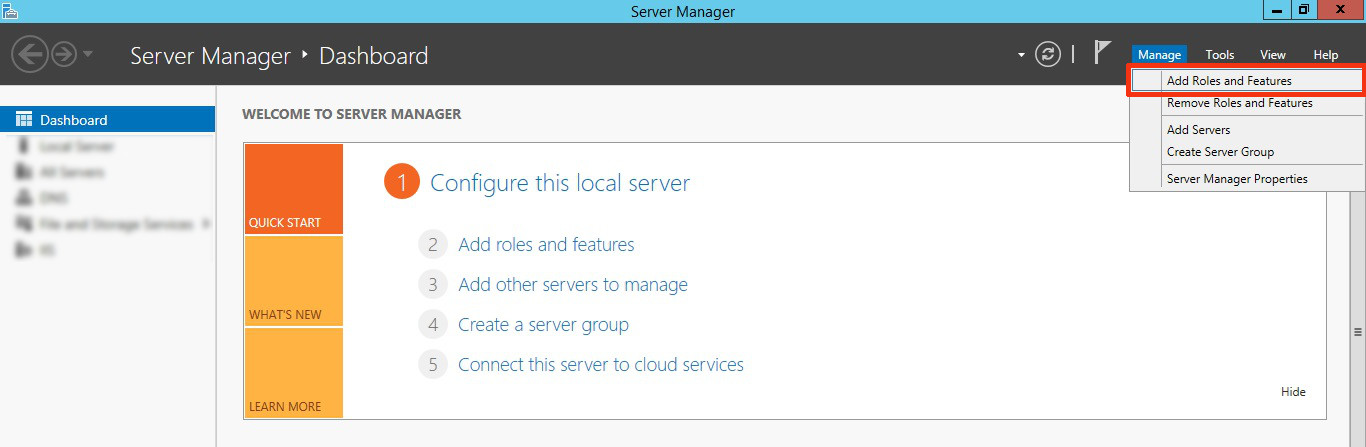The height and width of the screenshot is (447, 1366).
Task: Click Server Manager breadcrumb in header
Action: [210, 56]
